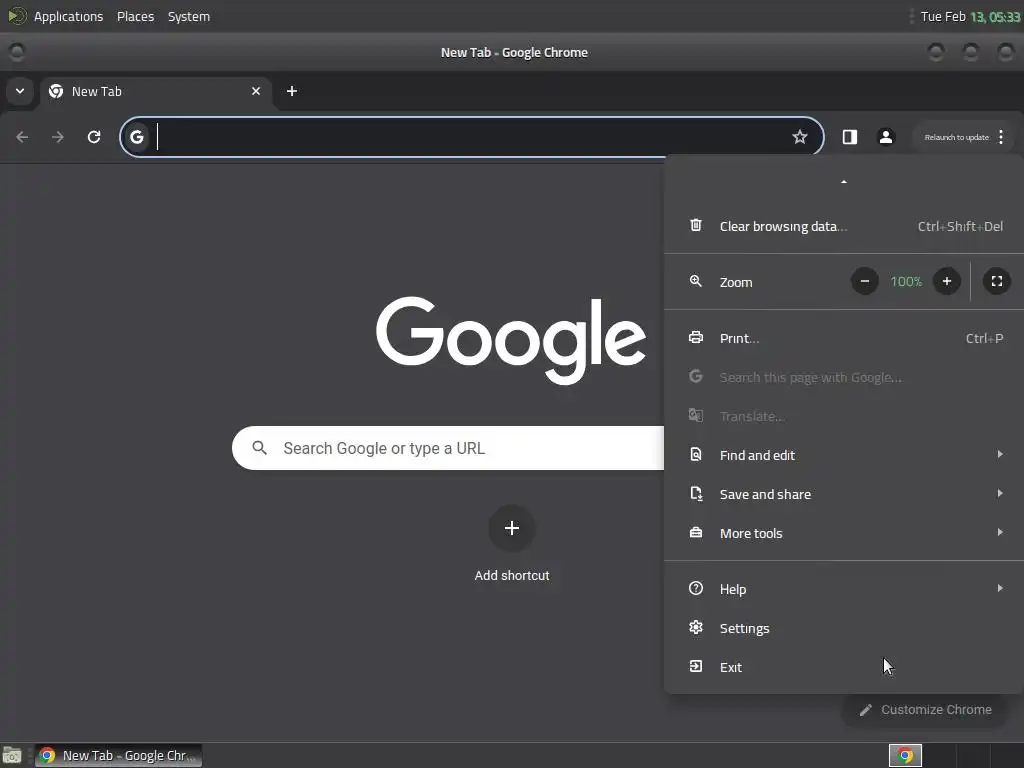Close the New Tab tab
The image size is (1024, 768).
[x=256, y=91]
